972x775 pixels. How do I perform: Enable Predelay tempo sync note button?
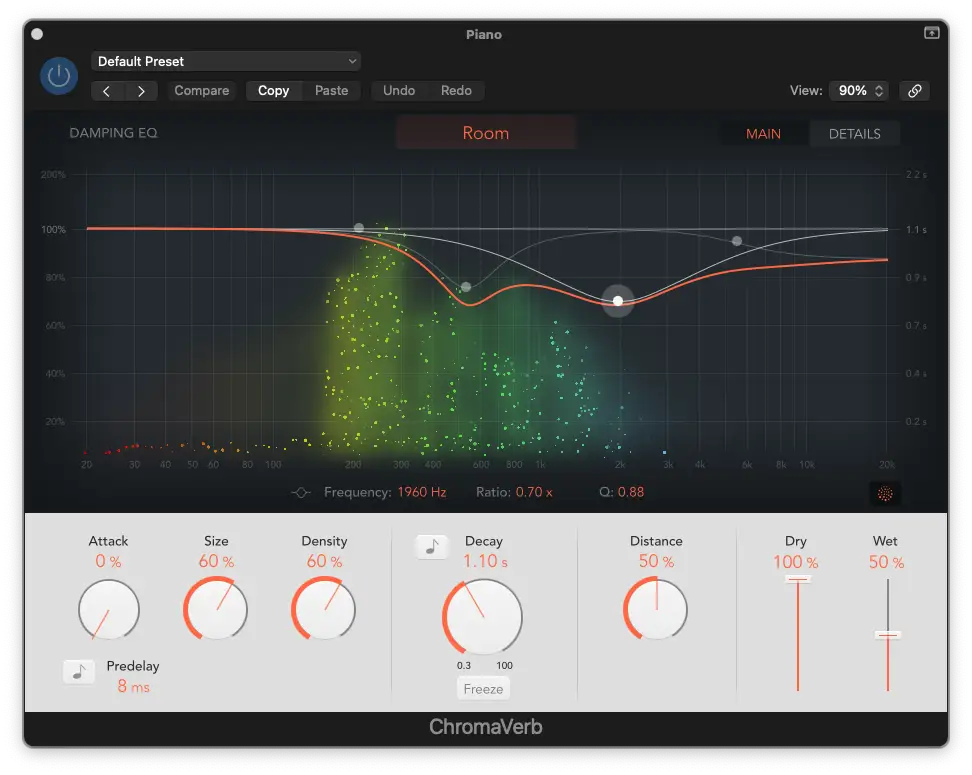pyautogui.click(x=79, y=672)
